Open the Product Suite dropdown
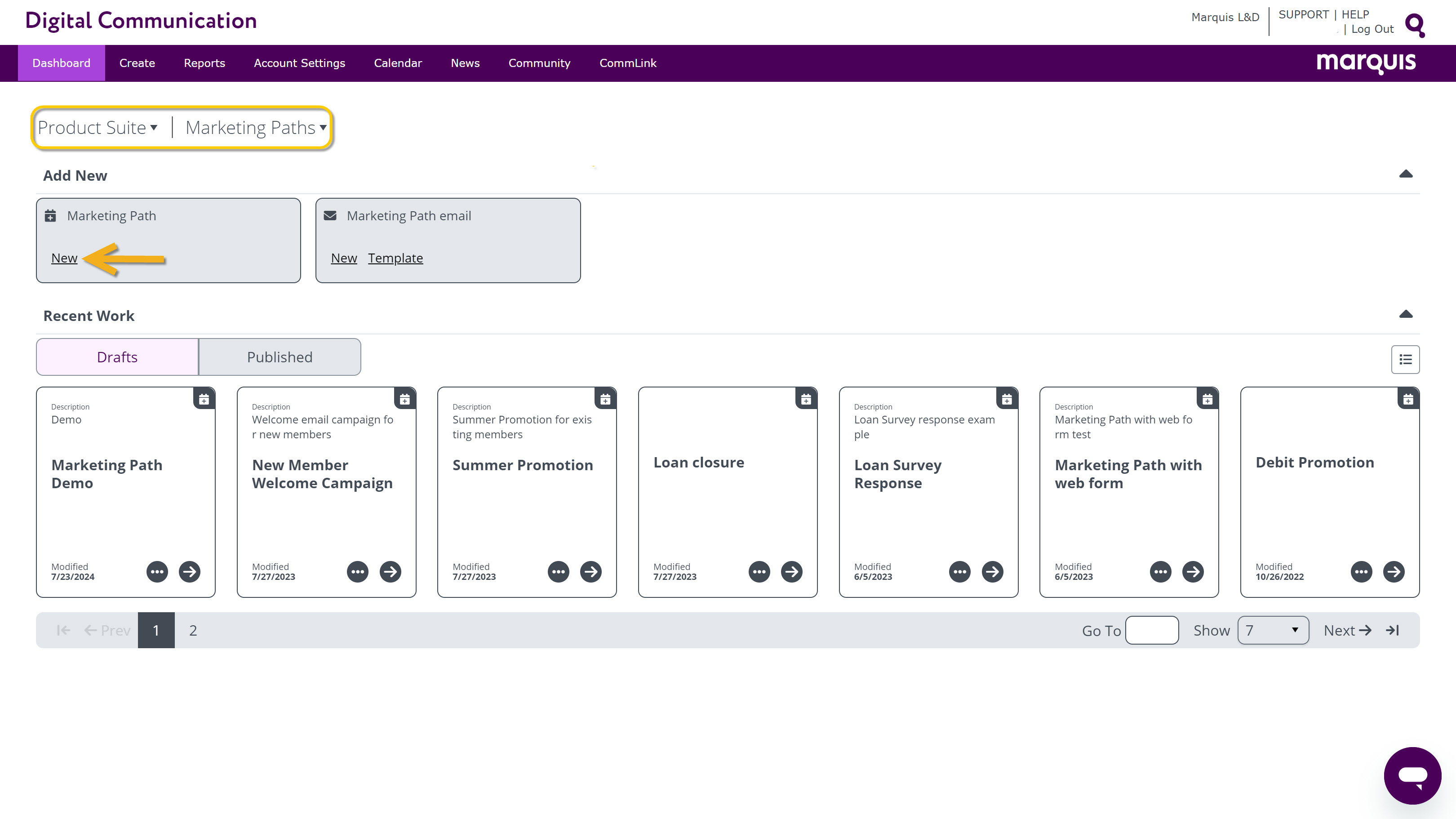This screenshot has height=819, width=1456. coord(97,128)
